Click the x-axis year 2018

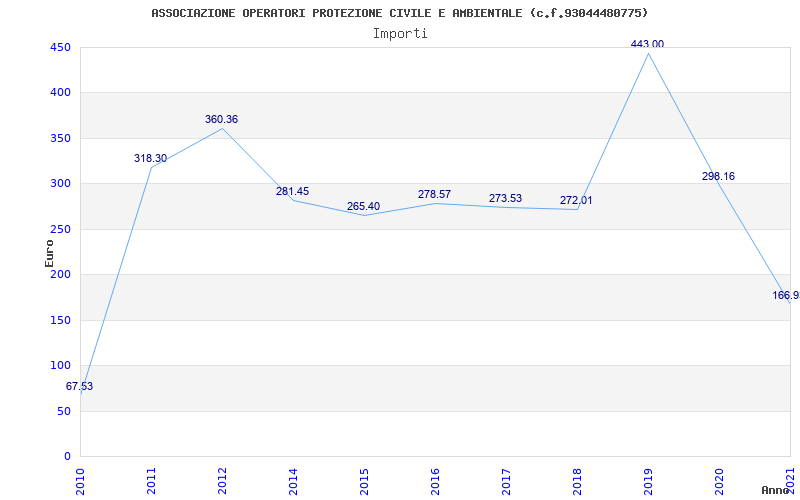577,481
